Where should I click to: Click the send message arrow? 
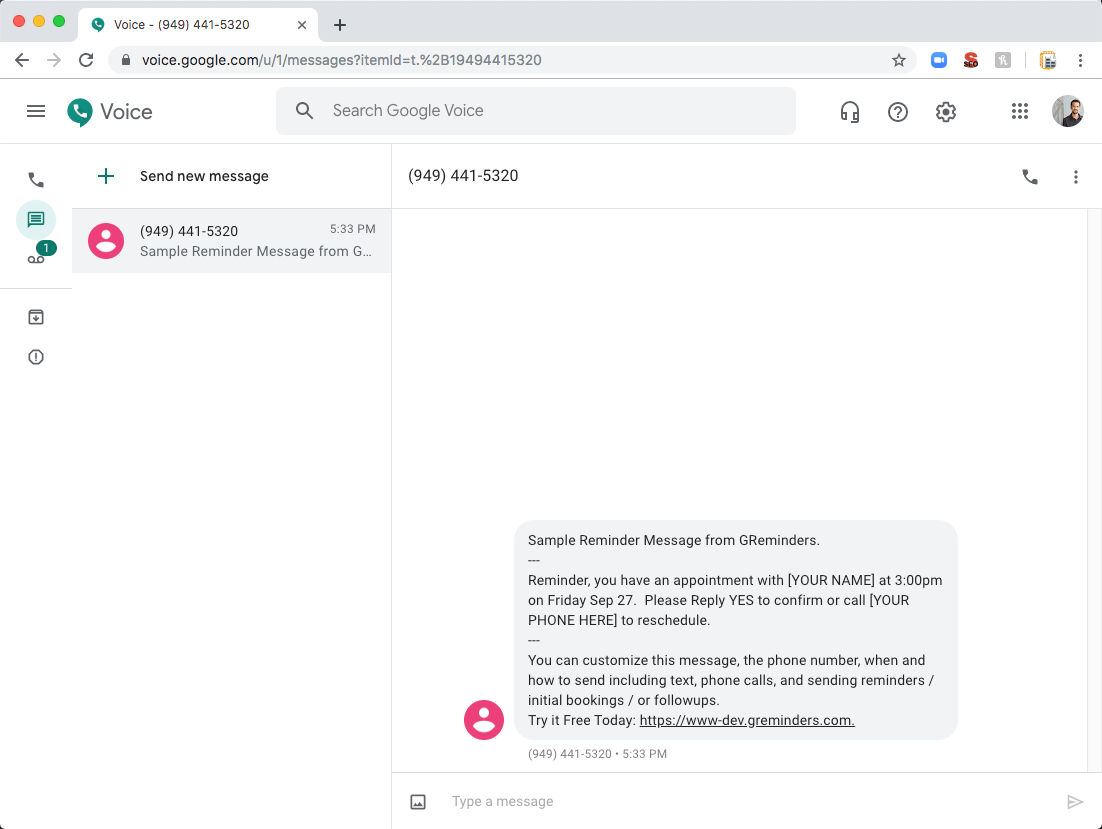click(x=1075, y=802)
